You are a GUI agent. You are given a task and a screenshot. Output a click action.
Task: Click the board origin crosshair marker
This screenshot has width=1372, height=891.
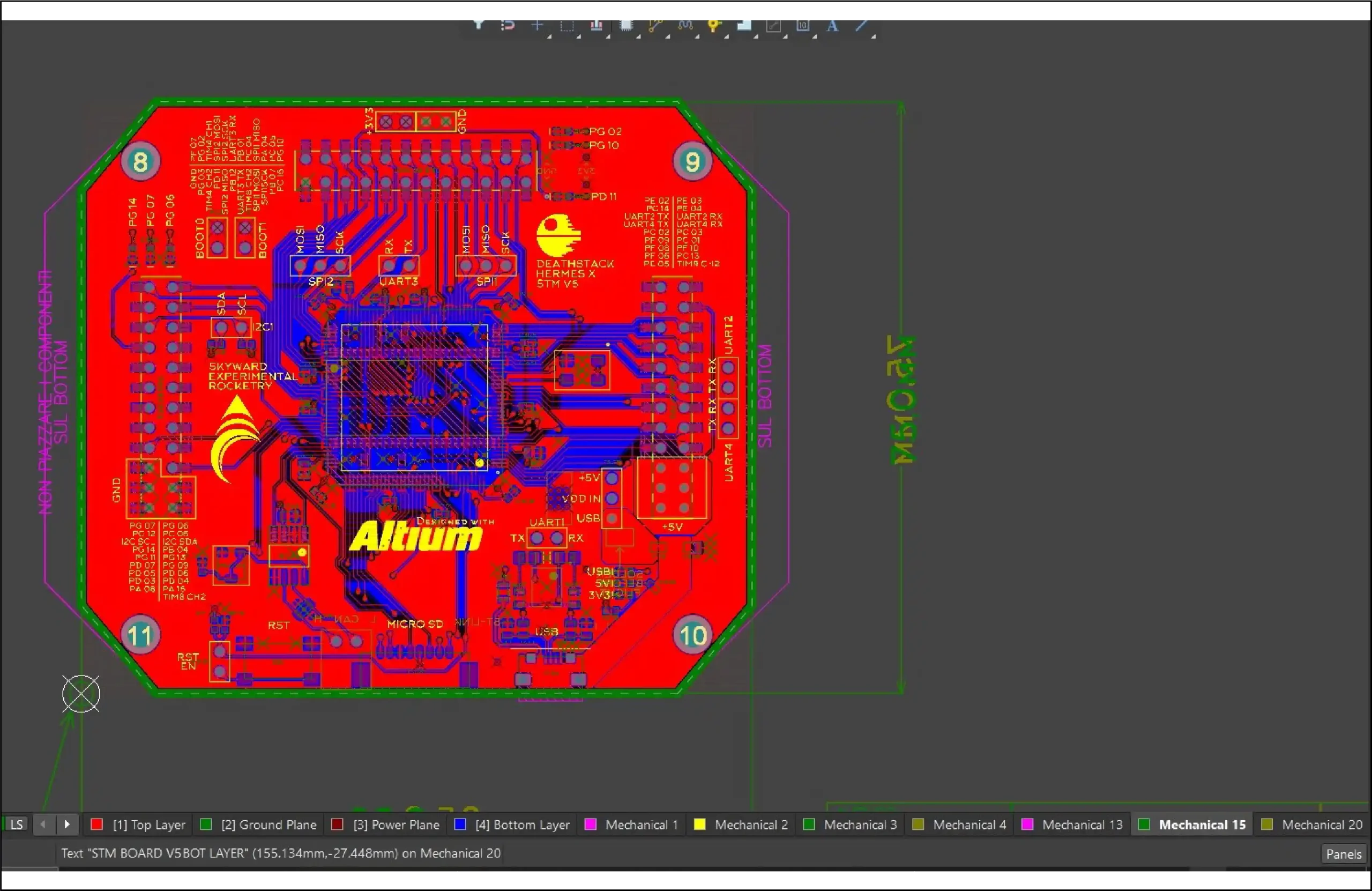click(x=81, y=694)
